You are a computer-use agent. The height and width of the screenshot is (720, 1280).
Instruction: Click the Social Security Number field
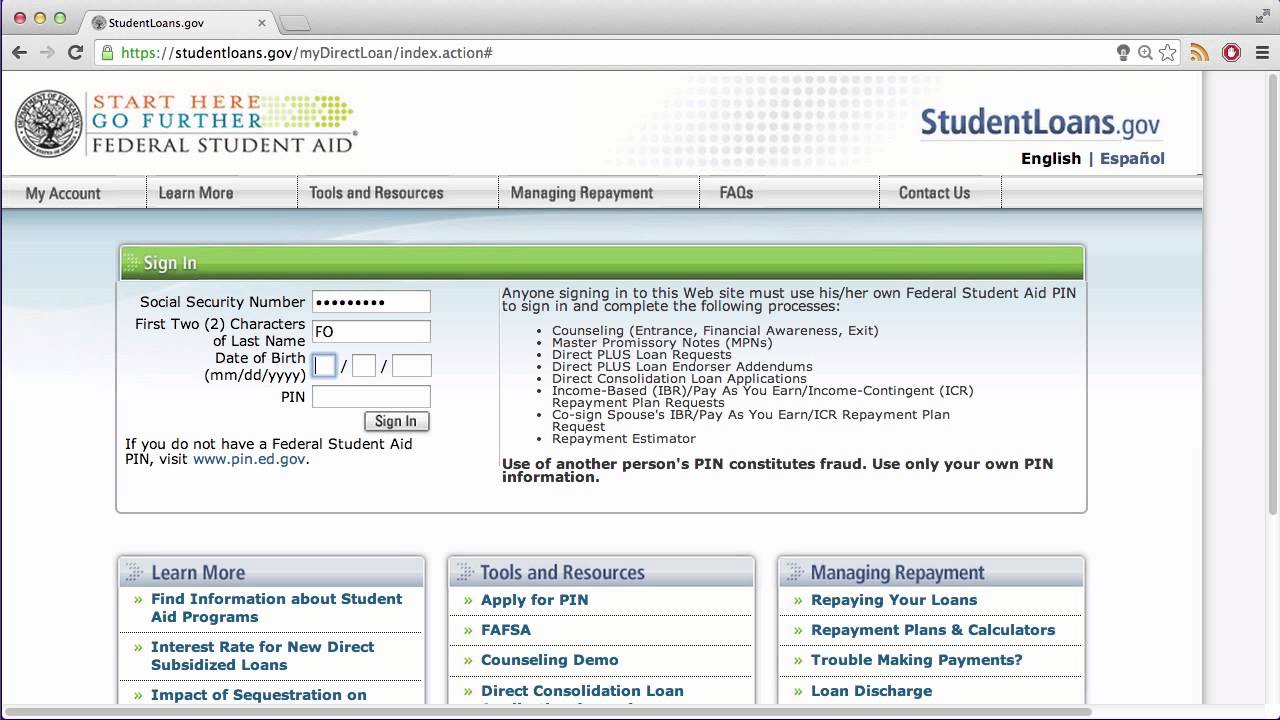coord(371,302)
